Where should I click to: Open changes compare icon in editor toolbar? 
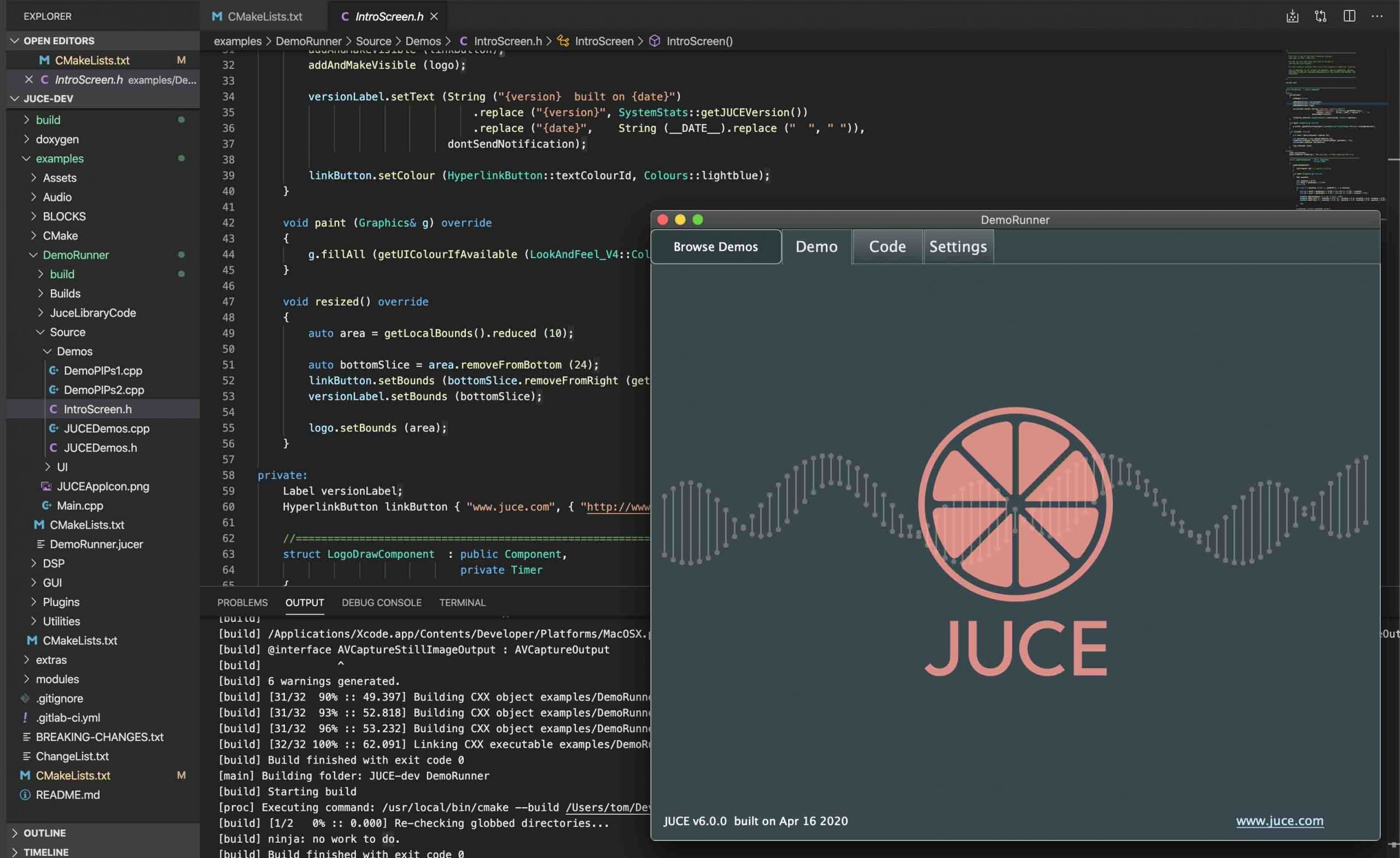(x=1321, y=16)
